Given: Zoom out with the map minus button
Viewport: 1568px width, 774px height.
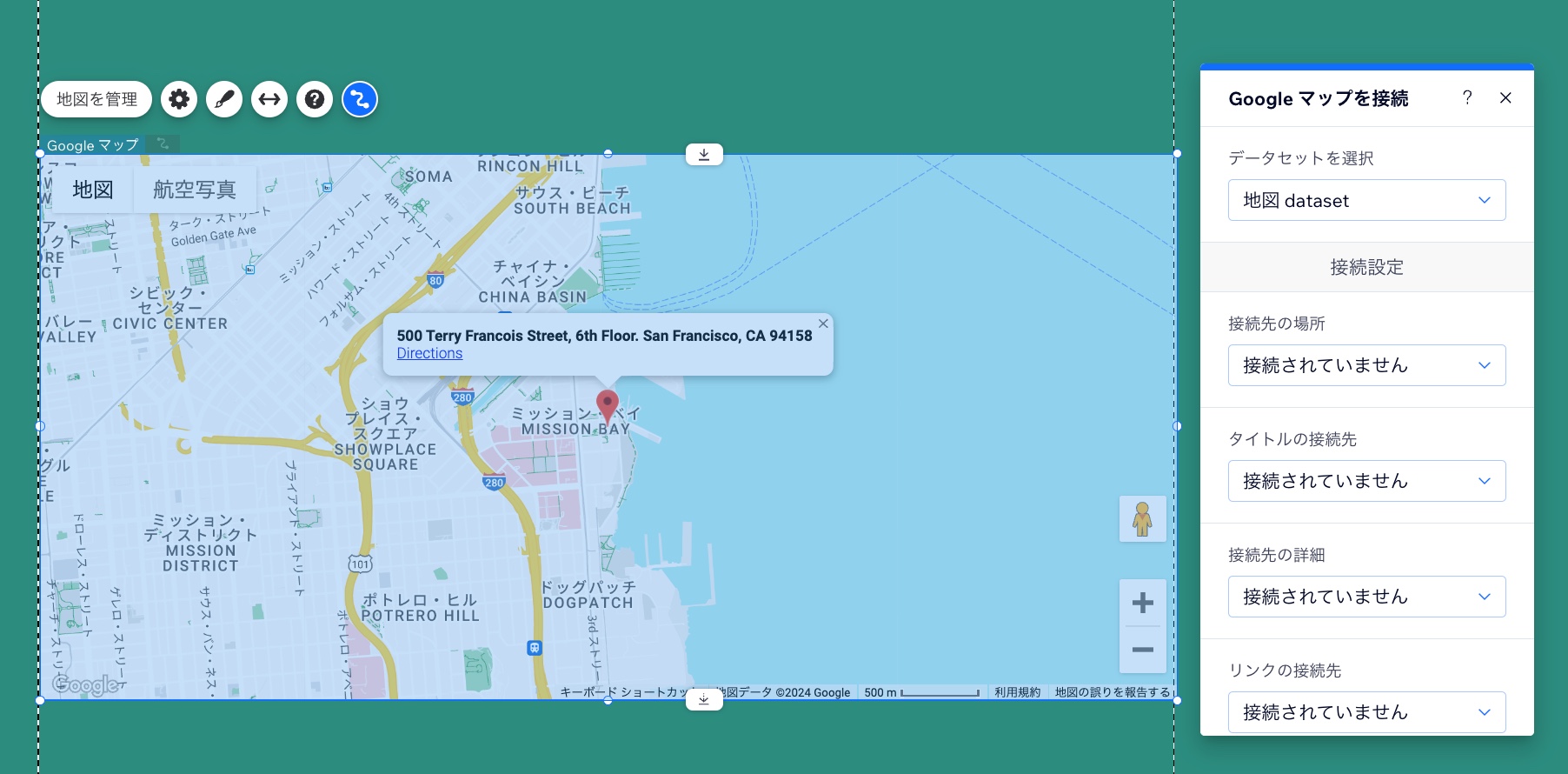Looking at the screenshot, I should 1142,650.
